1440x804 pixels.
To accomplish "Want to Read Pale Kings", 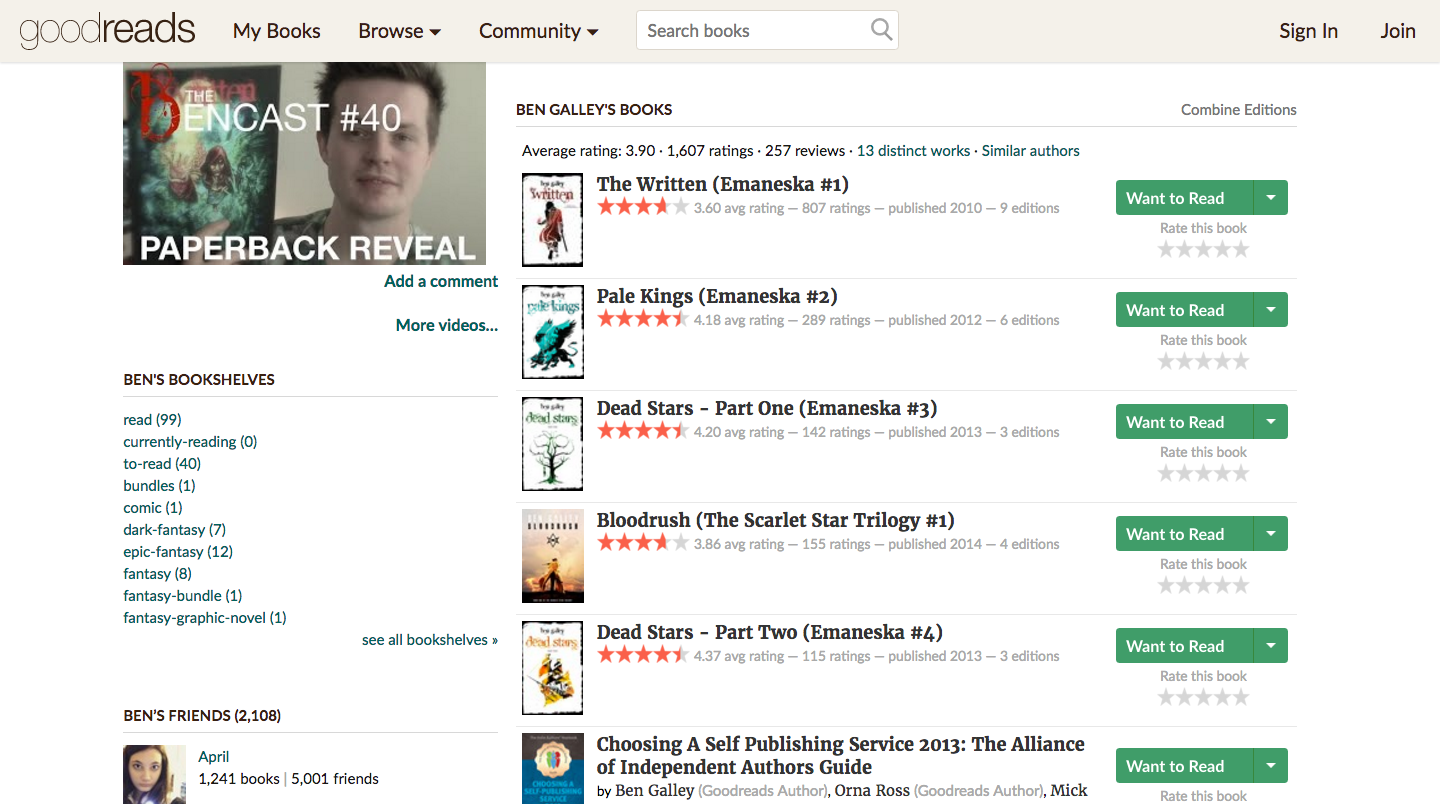I will point(1184,310).
